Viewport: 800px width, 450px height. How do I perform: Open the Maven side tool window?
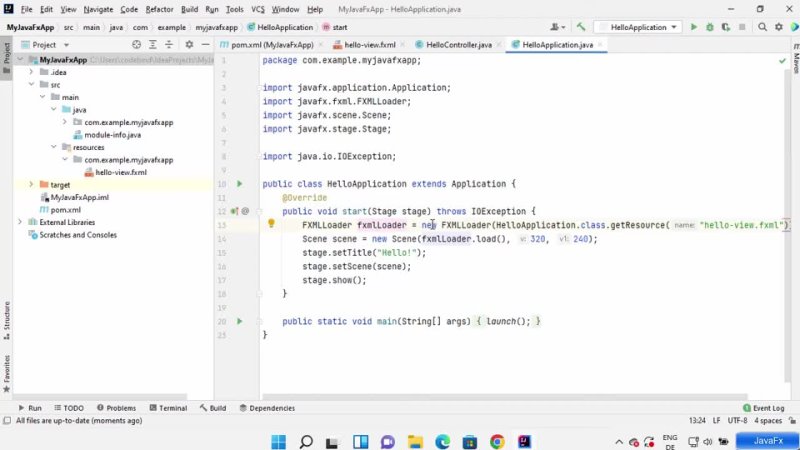795,58
